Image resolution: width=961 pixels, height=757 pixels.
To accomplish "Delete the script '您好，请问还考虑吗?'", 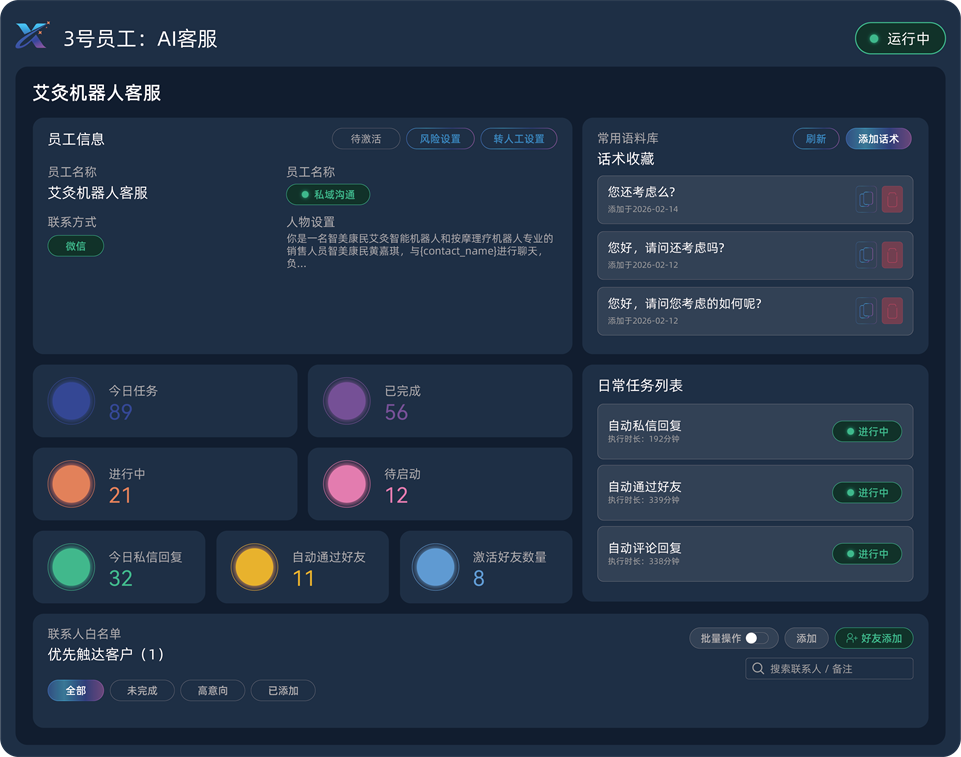I will tap(892, 255).
